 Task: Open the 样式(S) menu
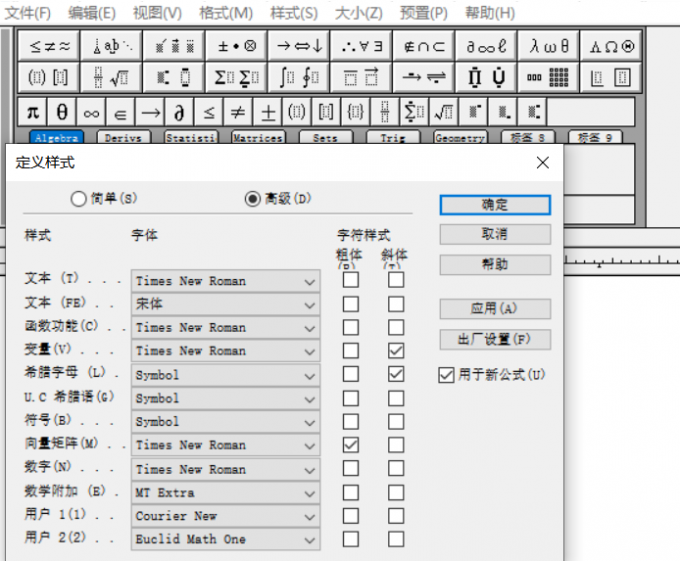tap(294, 13)
